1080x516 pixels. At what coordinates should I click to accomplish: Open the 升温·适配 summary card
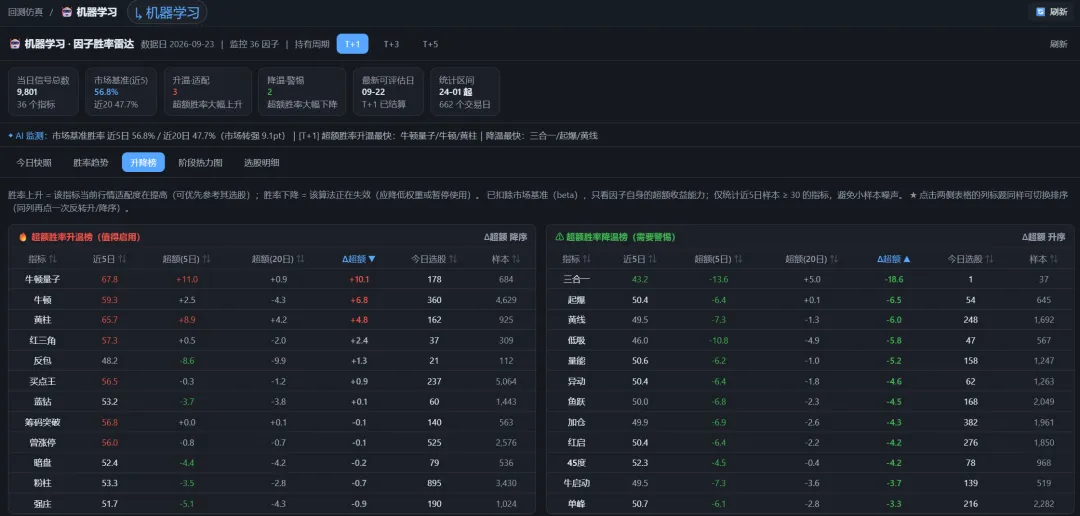pos(208,92)
